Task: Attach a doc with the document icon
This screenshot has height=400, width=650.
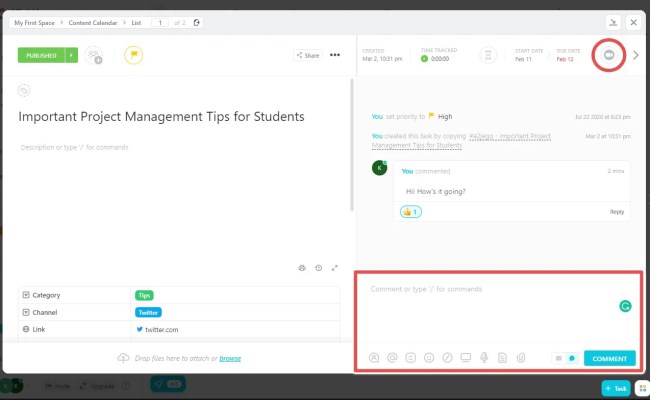Action: [502, 358]
